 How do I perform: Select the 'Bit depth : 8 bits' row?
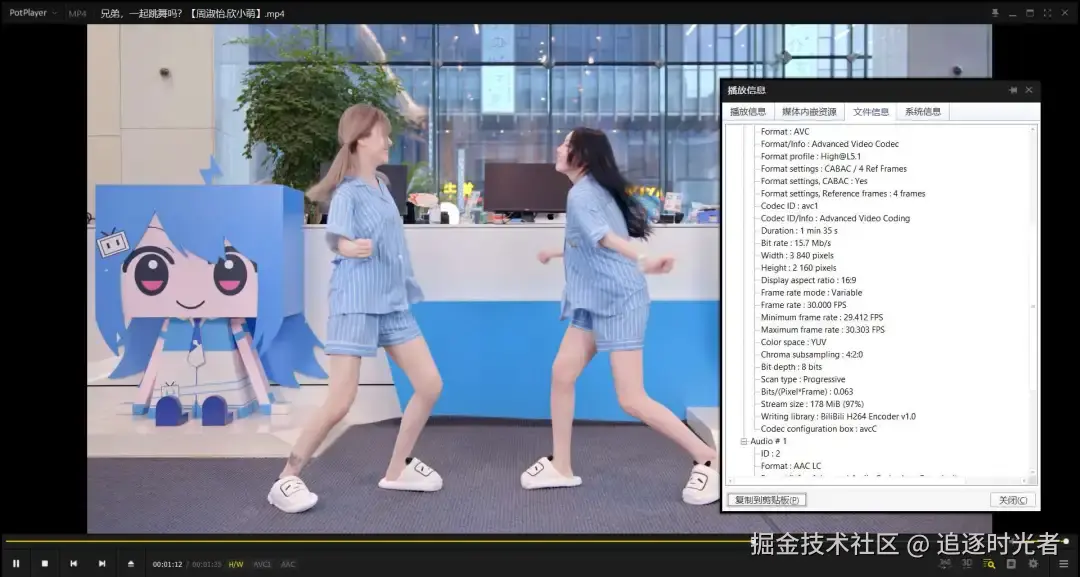tap(791, 367)
